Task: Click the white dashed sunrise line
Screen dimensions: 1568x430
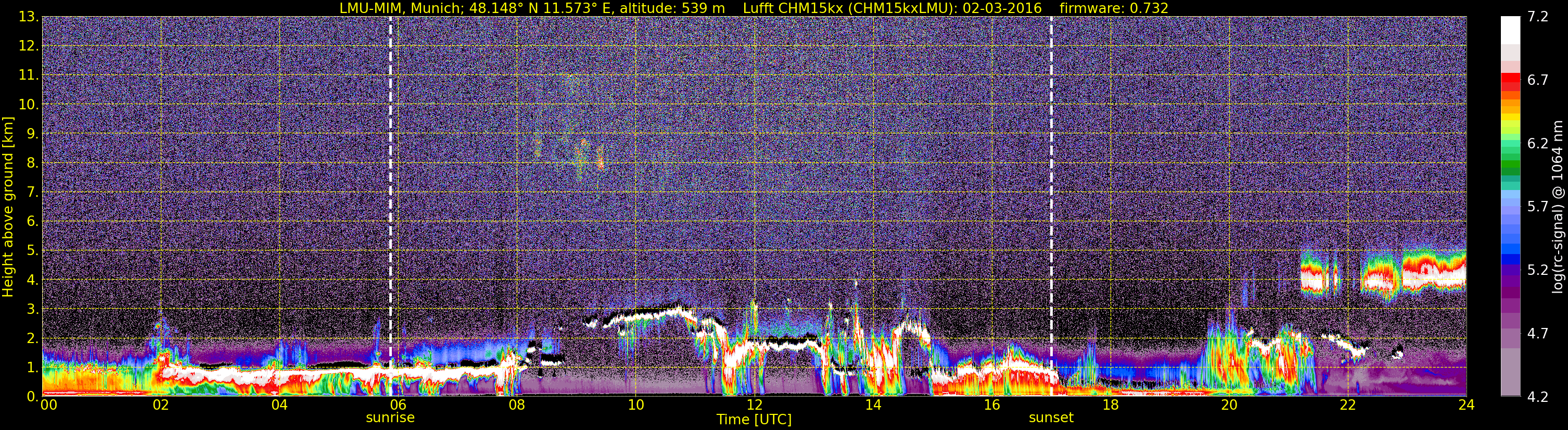Action: 390,207
